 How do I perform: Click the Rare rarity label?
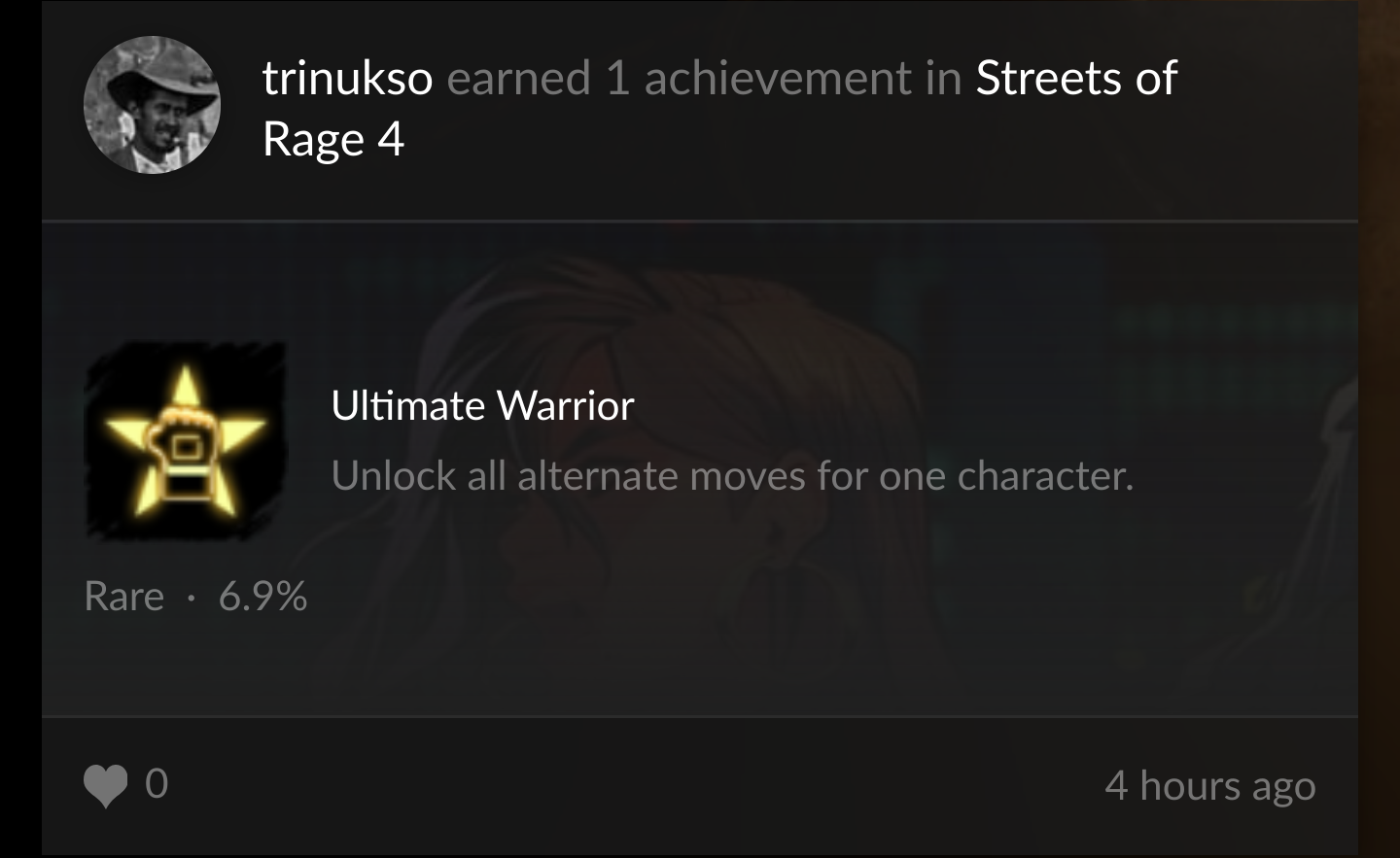(x=123, y=596)
